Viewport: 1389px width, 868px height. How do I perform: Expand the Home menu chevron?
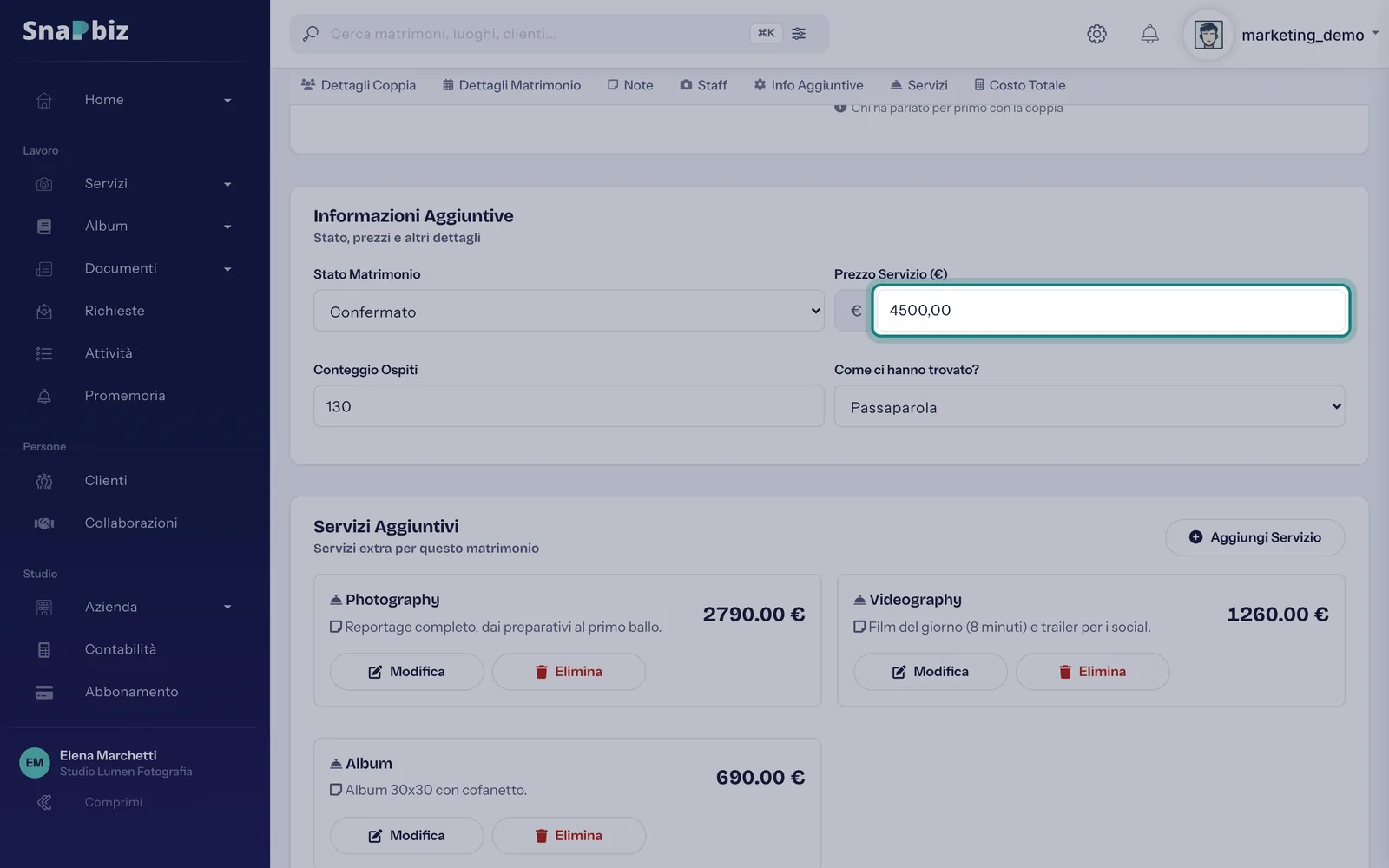pyautogui.click(x=227, y=101)
